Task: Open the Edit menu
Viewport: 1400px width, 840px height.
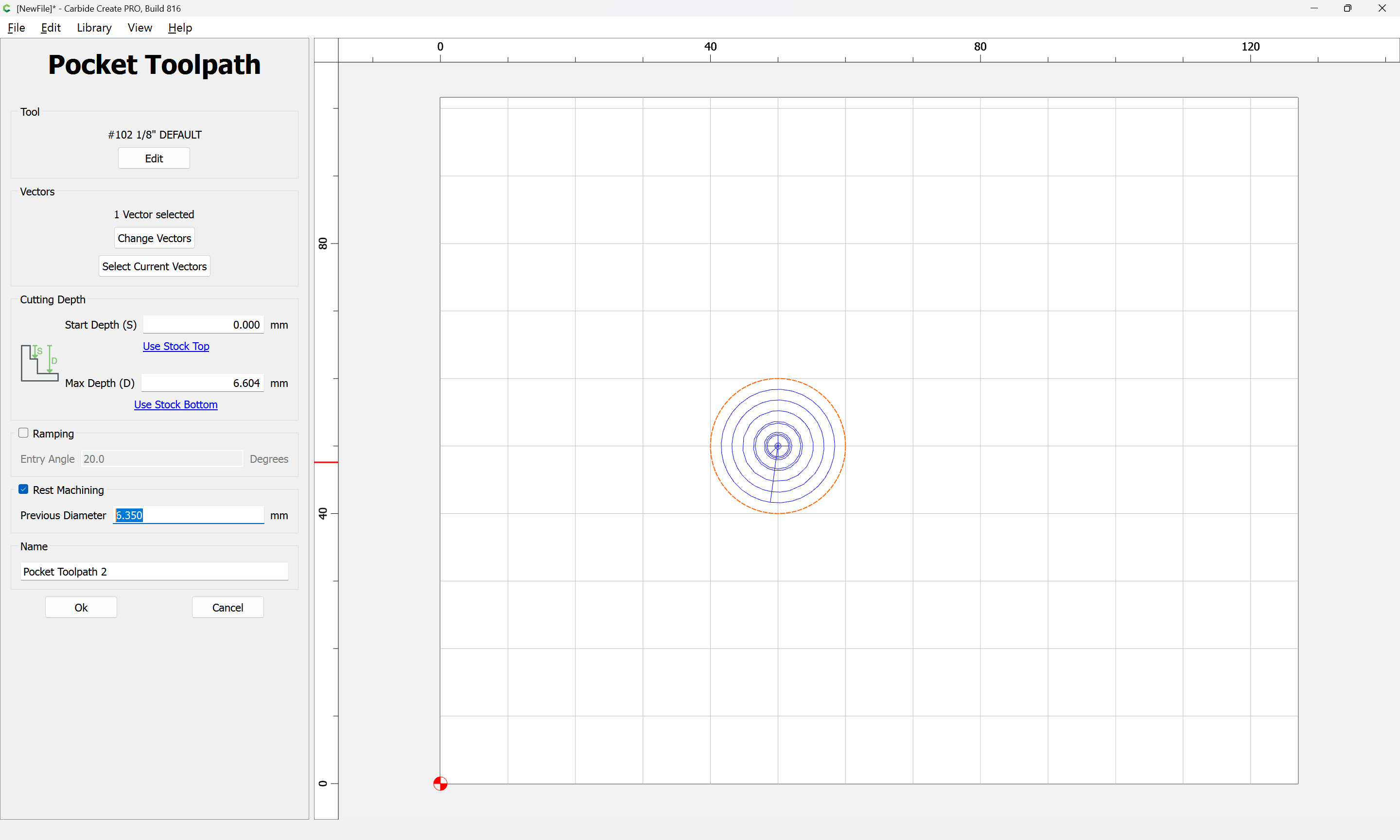Action: (51, 28)
